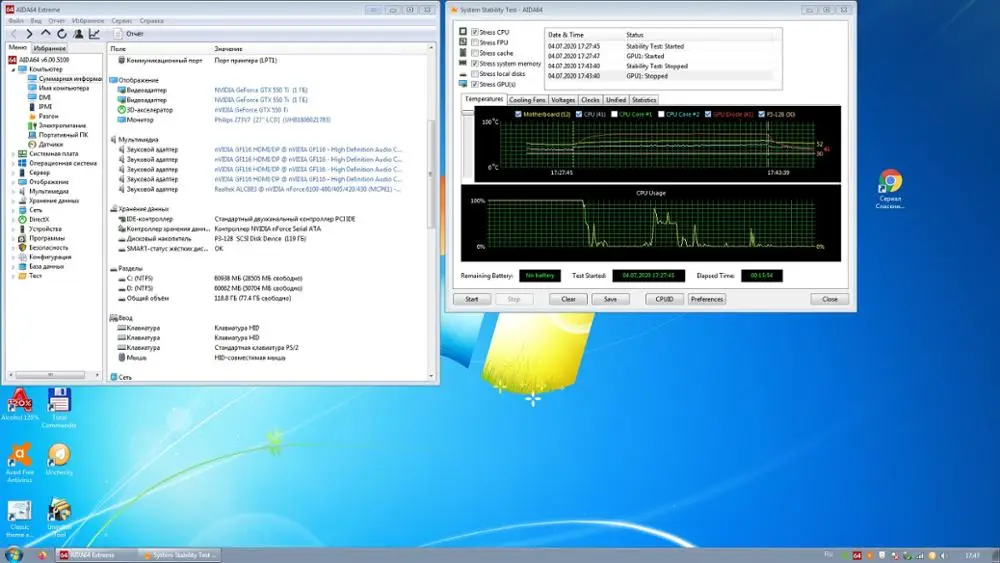The height and width of the screenshot is (563, 1000).
Task: Expand the Программы node
Action: pos(13,238)
